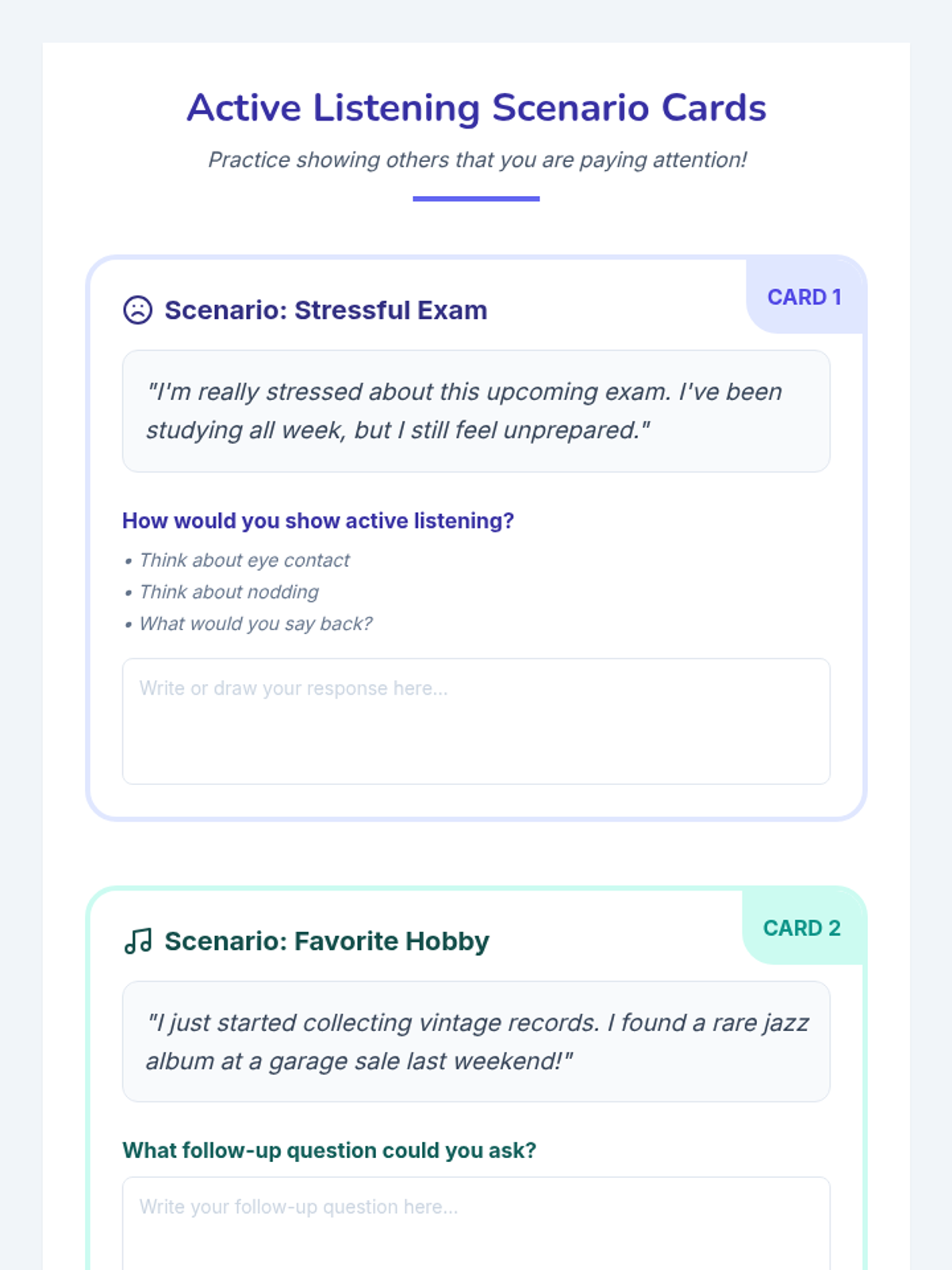Click the 'Think about nodding' hint
The width and height of the screenshot is (952, 1270).
[229, 592]
